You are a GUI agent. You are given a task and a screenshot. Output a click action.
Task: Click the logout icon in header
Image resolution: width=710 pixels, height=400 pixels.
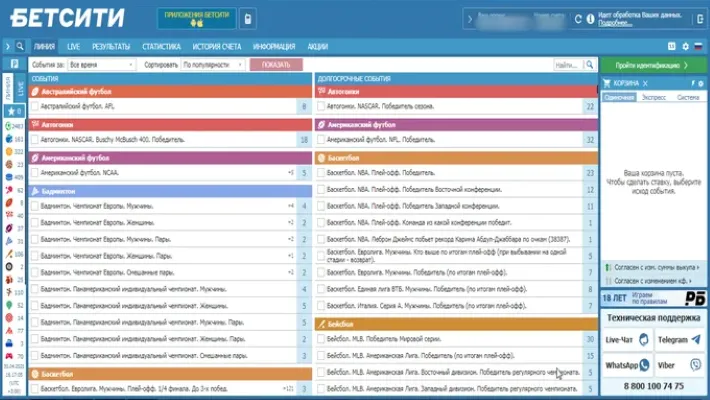coord(700,19)
